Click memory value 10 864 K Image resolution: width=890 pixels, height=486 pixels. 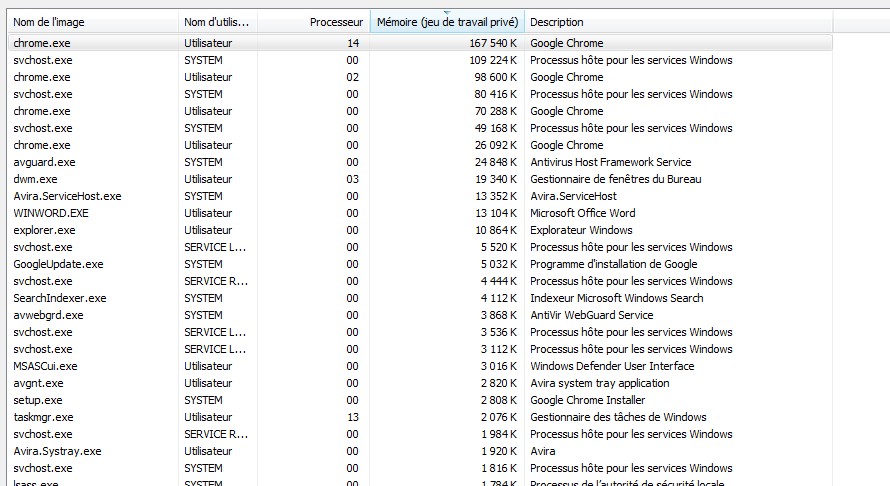496,231
